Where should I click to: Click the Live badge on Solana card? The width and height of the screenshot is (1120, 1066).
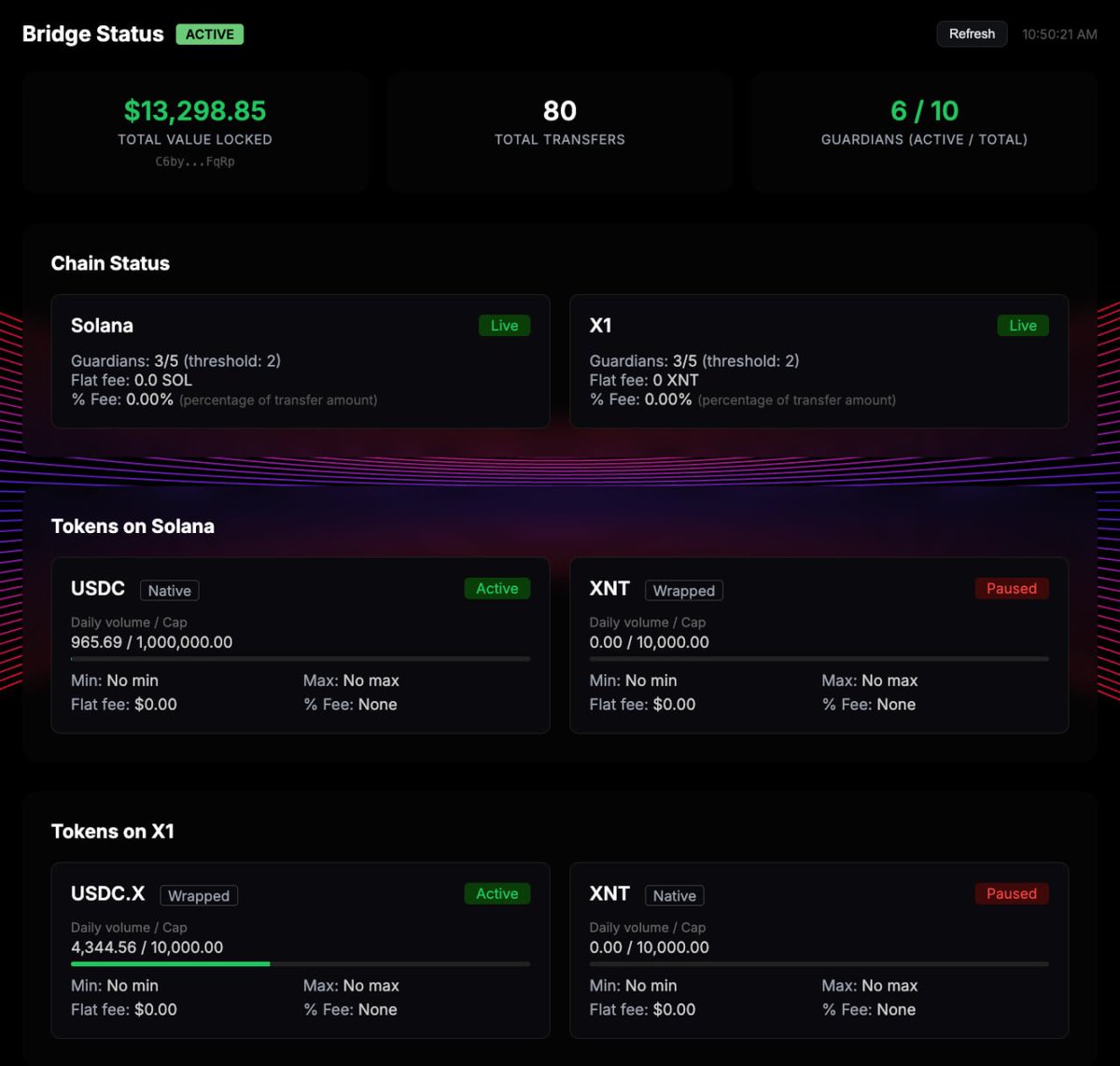point(504,326)
